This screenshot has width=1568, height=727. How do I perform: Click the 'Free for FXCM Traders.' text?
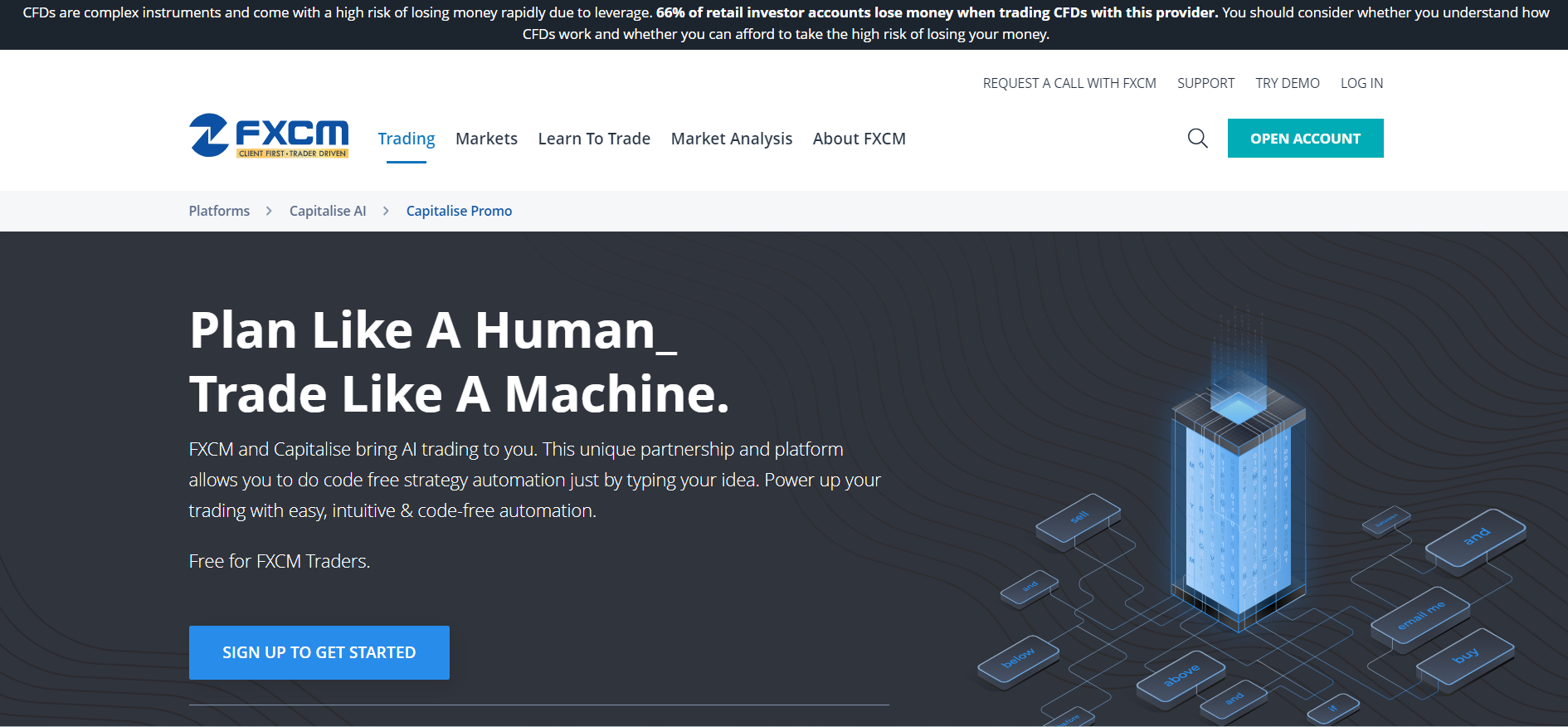(280, 561)
